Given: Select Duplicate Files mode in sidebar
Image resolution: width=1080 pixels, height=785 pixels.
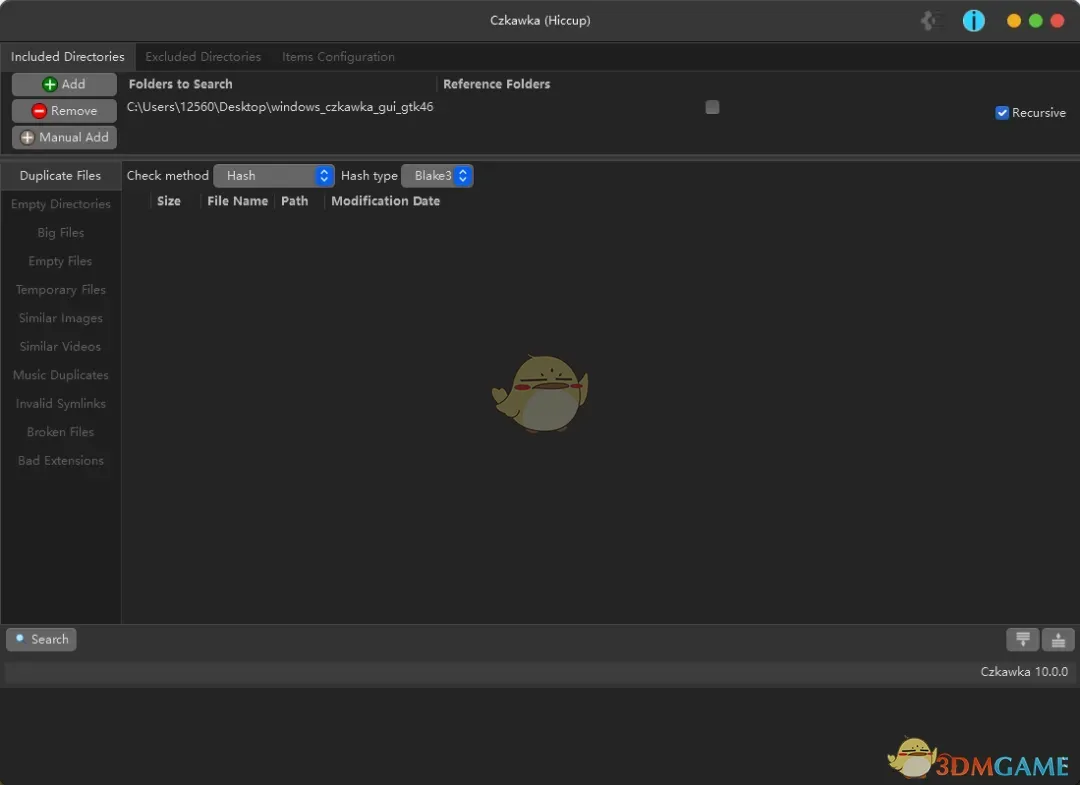Looking at the screenshot, I should [60, 175].
